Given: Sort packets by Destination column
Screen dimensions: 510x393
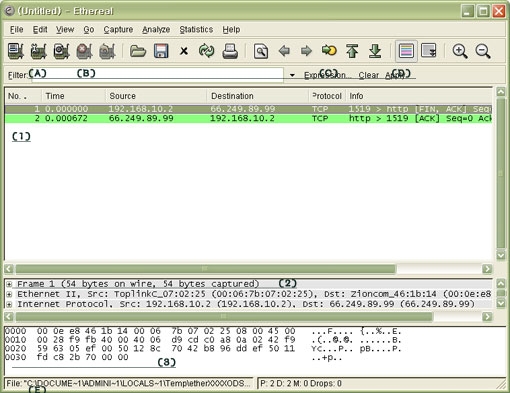Looking at the screenshot, I should (x=258, y=96).
